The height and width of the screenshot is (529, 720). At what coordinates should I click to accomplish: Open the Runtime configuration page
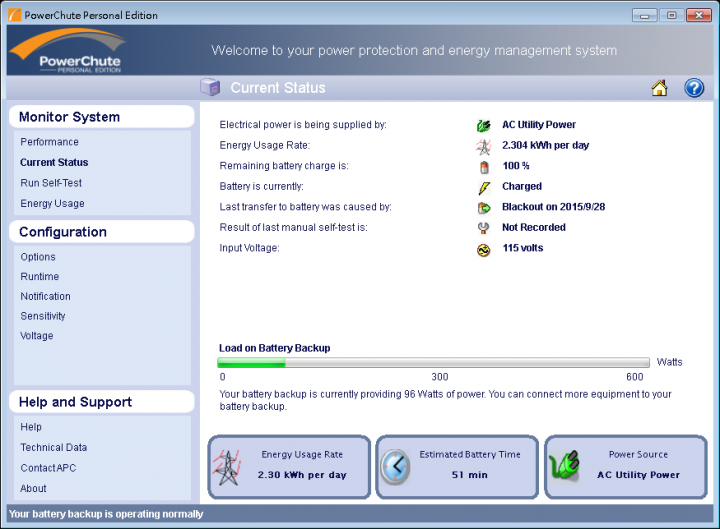point(39,276)
